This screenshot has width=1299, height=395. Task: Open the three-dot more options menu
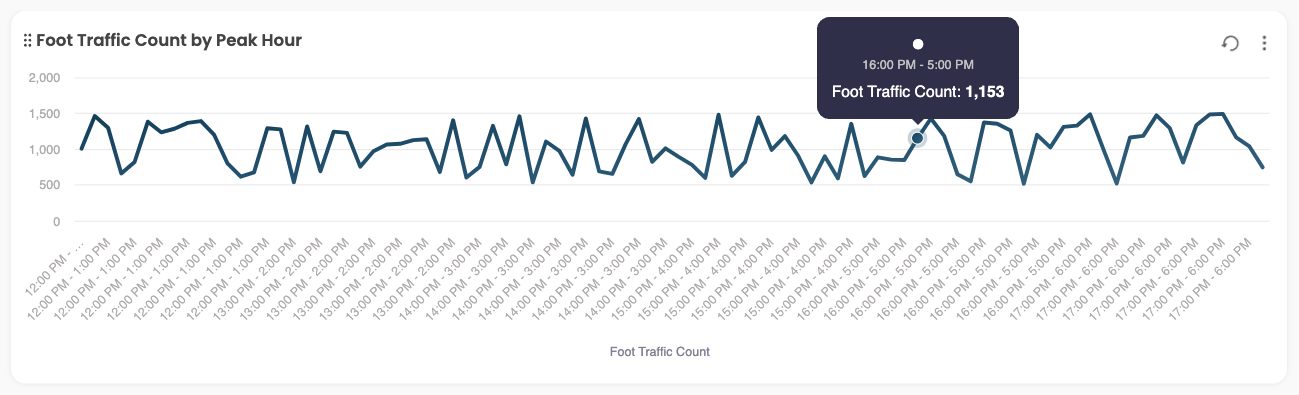(1264, 43)
